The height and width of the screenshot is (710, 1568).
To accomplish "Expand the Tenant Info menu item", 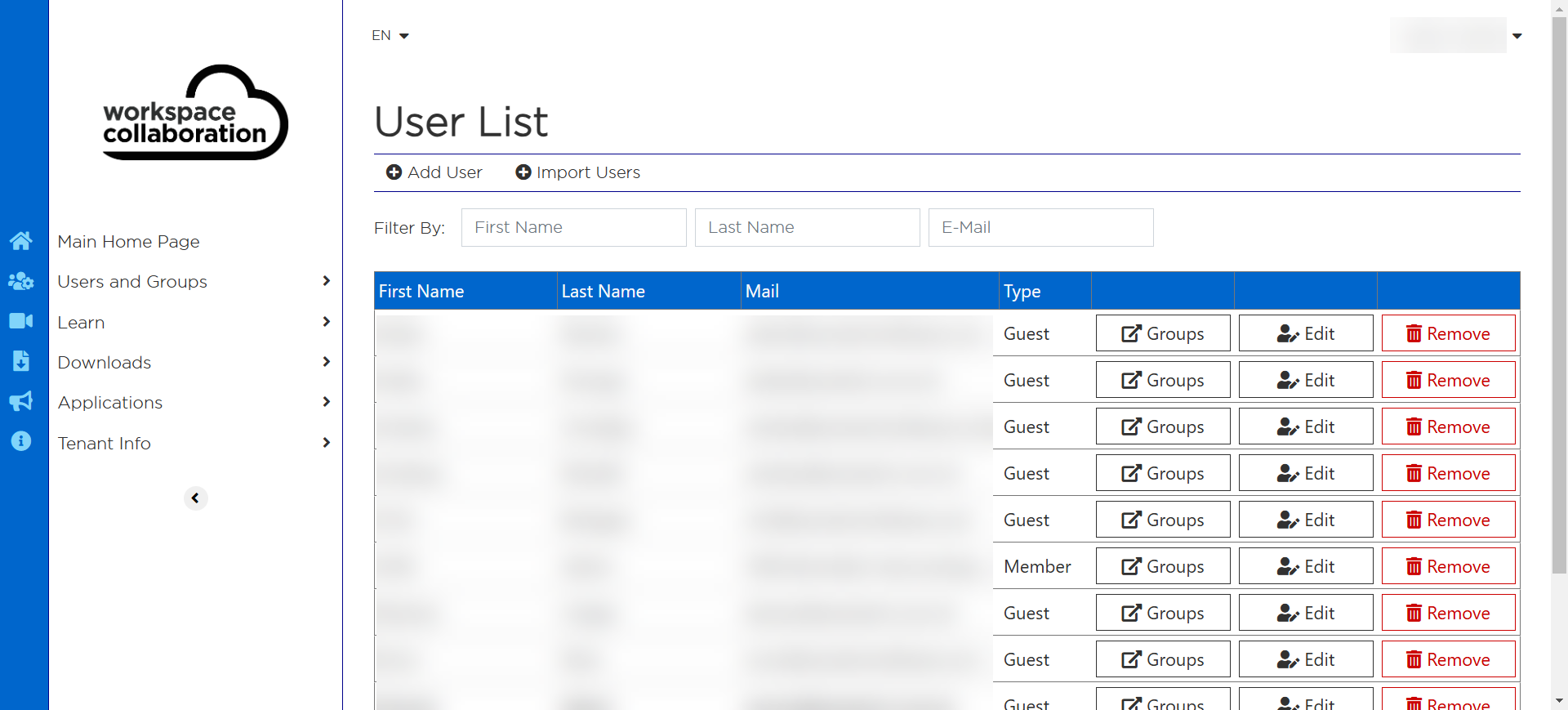I will (x=194, y=444).
